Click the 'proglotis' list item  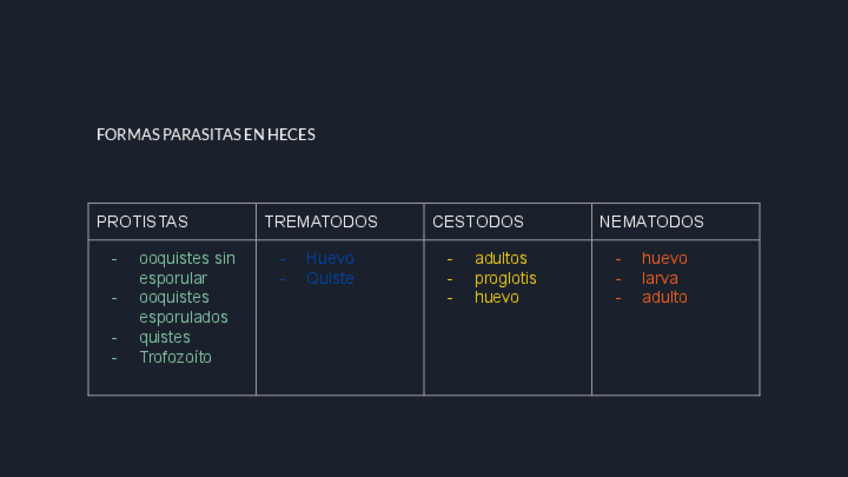point(505,278)
